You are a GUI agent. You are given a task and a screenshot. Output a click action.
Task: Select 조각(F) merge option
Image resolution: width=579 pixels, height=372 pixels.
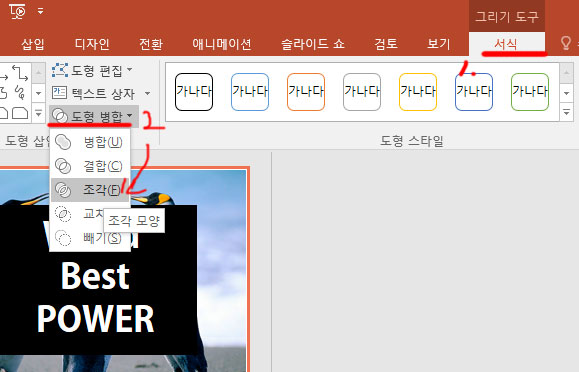coord(90,190)
